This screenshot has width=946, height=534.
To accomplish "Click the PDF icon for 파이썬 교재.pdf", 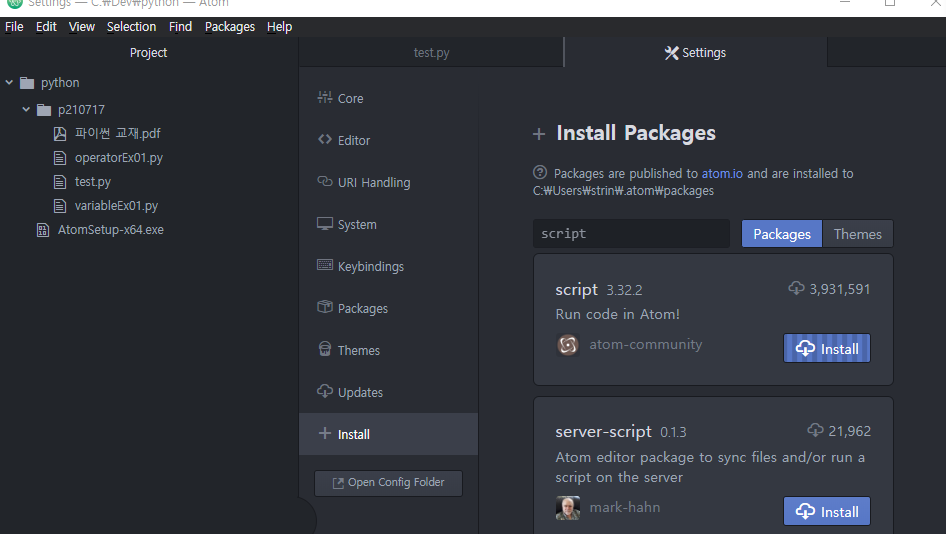I will 60,133.
